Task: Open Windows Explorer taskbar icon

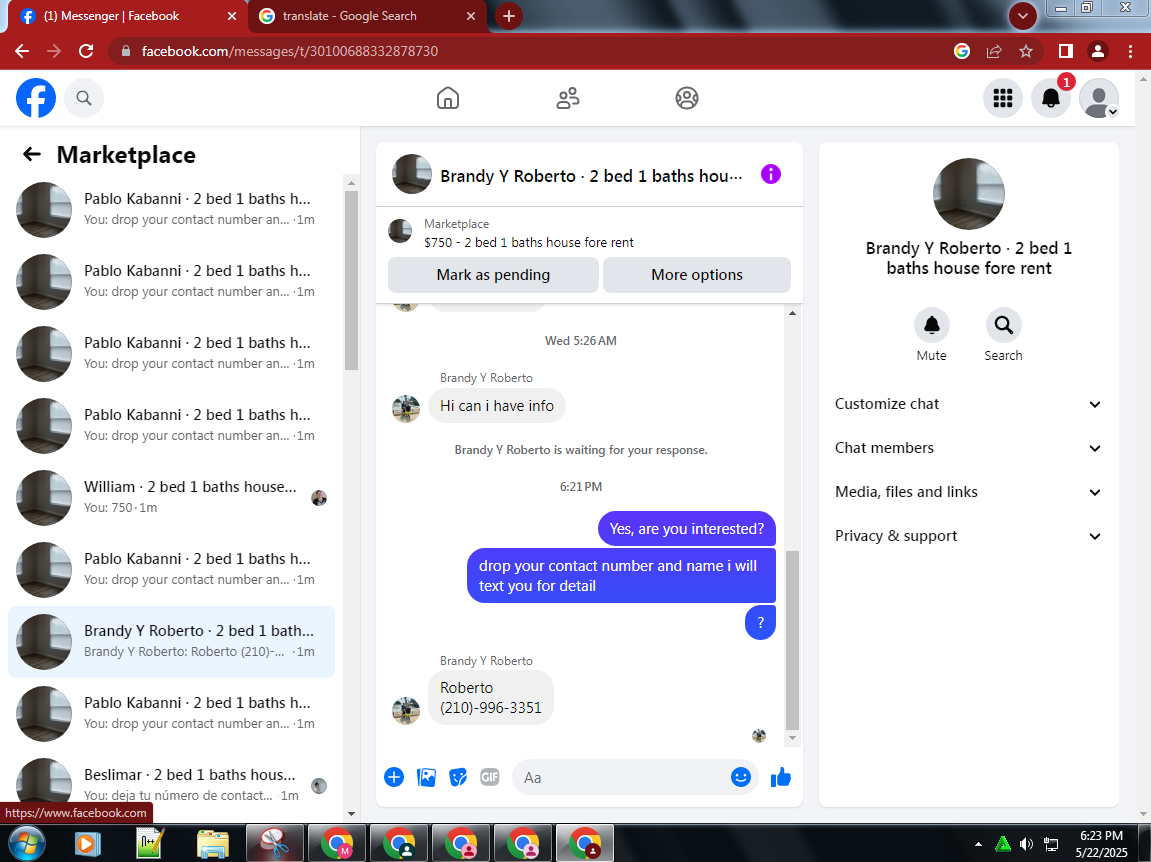Action: pos(213,843)
